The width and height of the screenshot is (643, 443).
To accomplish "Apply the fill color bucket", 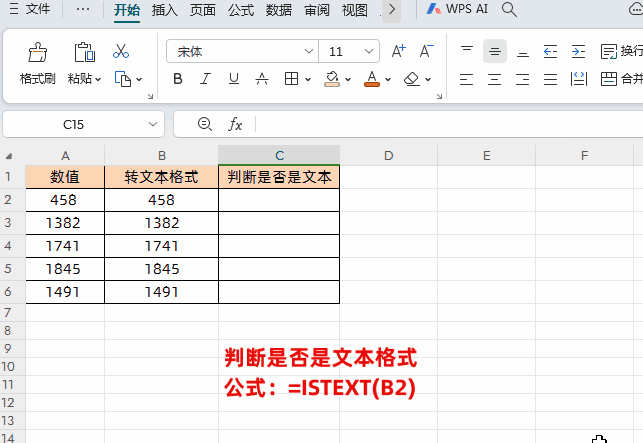I will click(x=332, y=79).
